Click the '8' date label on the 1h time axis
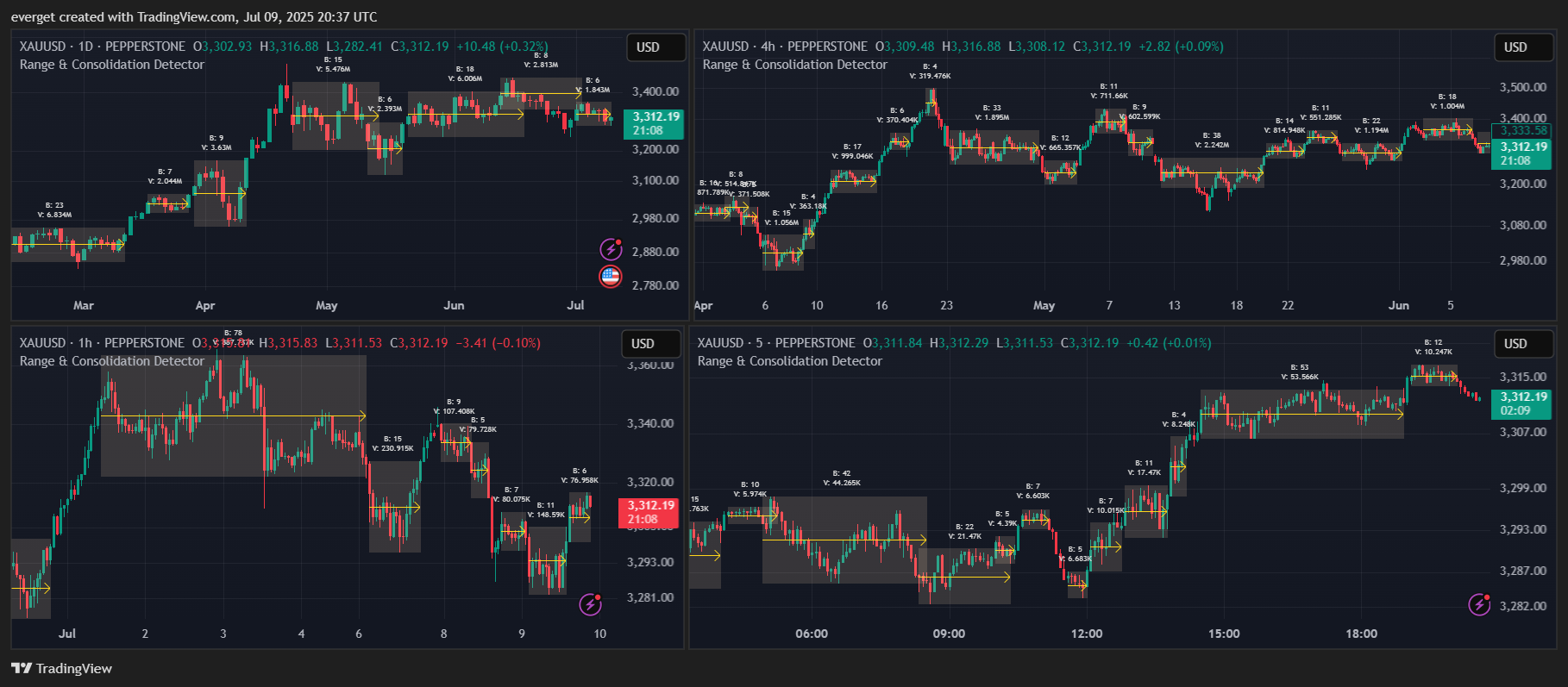 [444, 634]
